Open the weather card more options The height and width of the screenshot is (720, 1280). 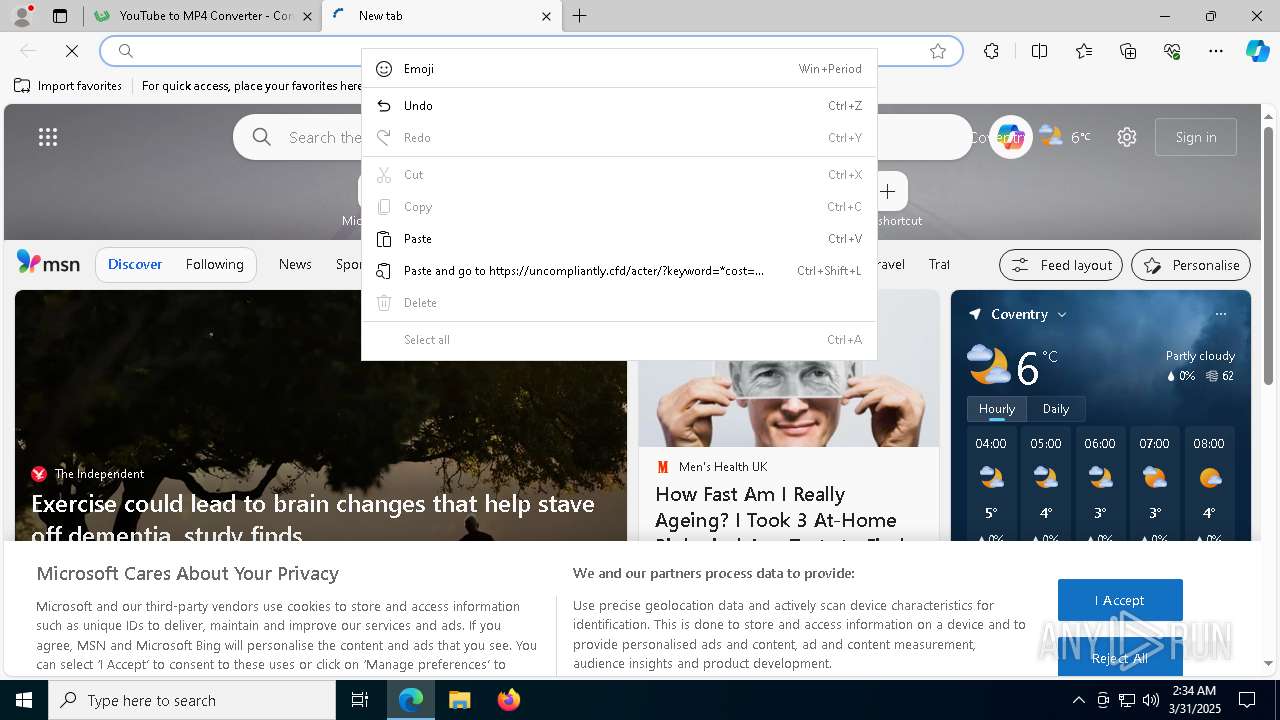(1220, 314)
